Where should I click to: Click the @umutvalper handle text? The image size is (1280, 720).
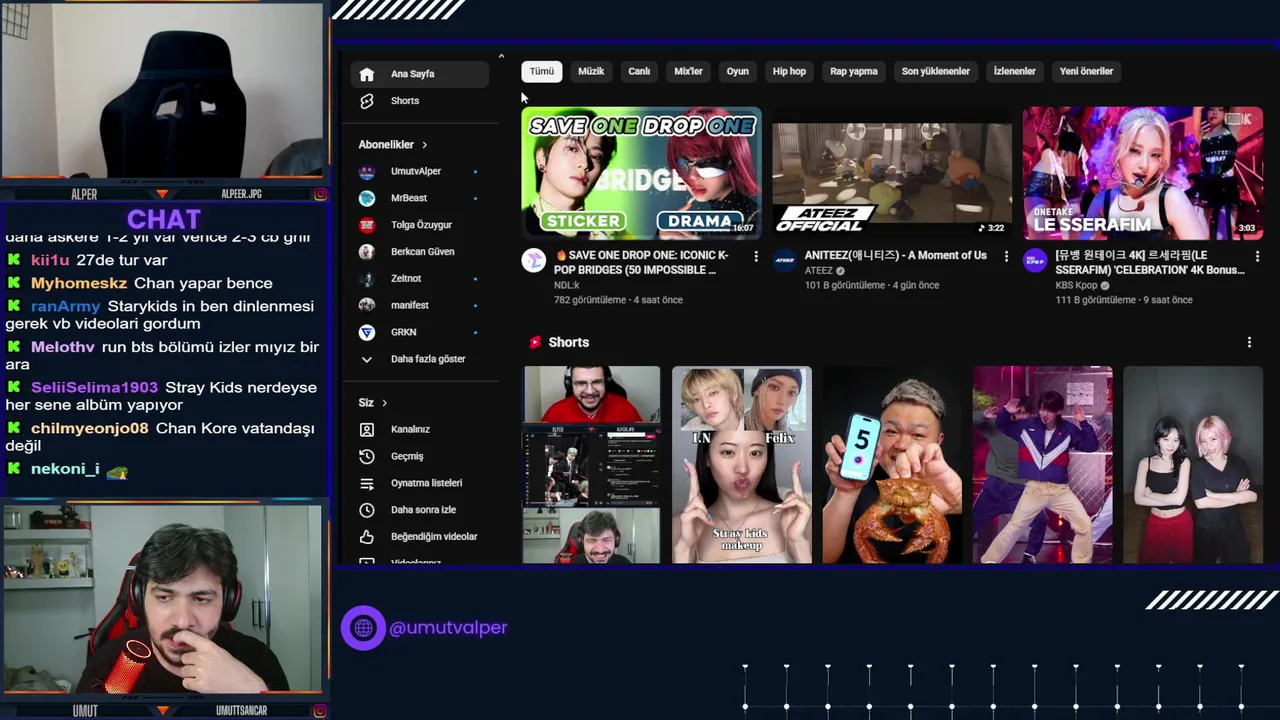[x=448, y=628]
